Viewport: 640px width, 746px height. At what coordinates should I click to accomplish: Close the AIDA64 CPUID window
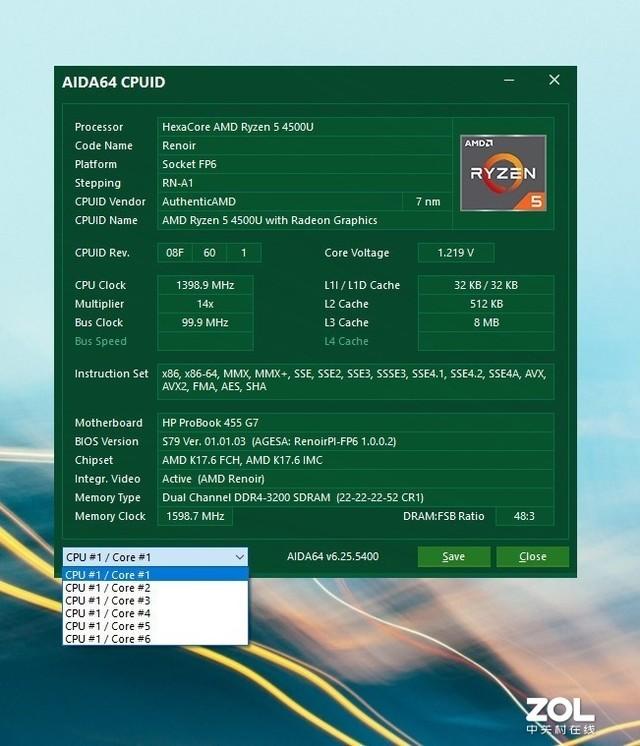(554, 80)
